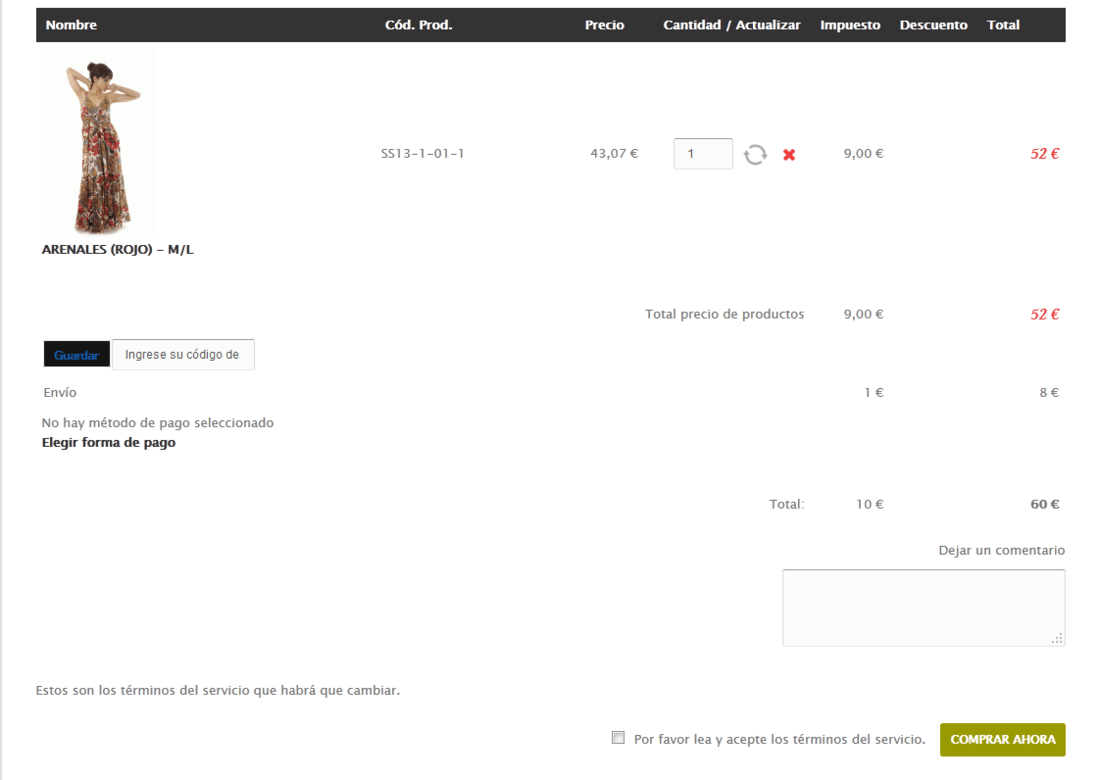Open the Elegir forma de pago link
Image resolution: width=1100 pixels, height=780 pixels.
click(x=109, y=443)
